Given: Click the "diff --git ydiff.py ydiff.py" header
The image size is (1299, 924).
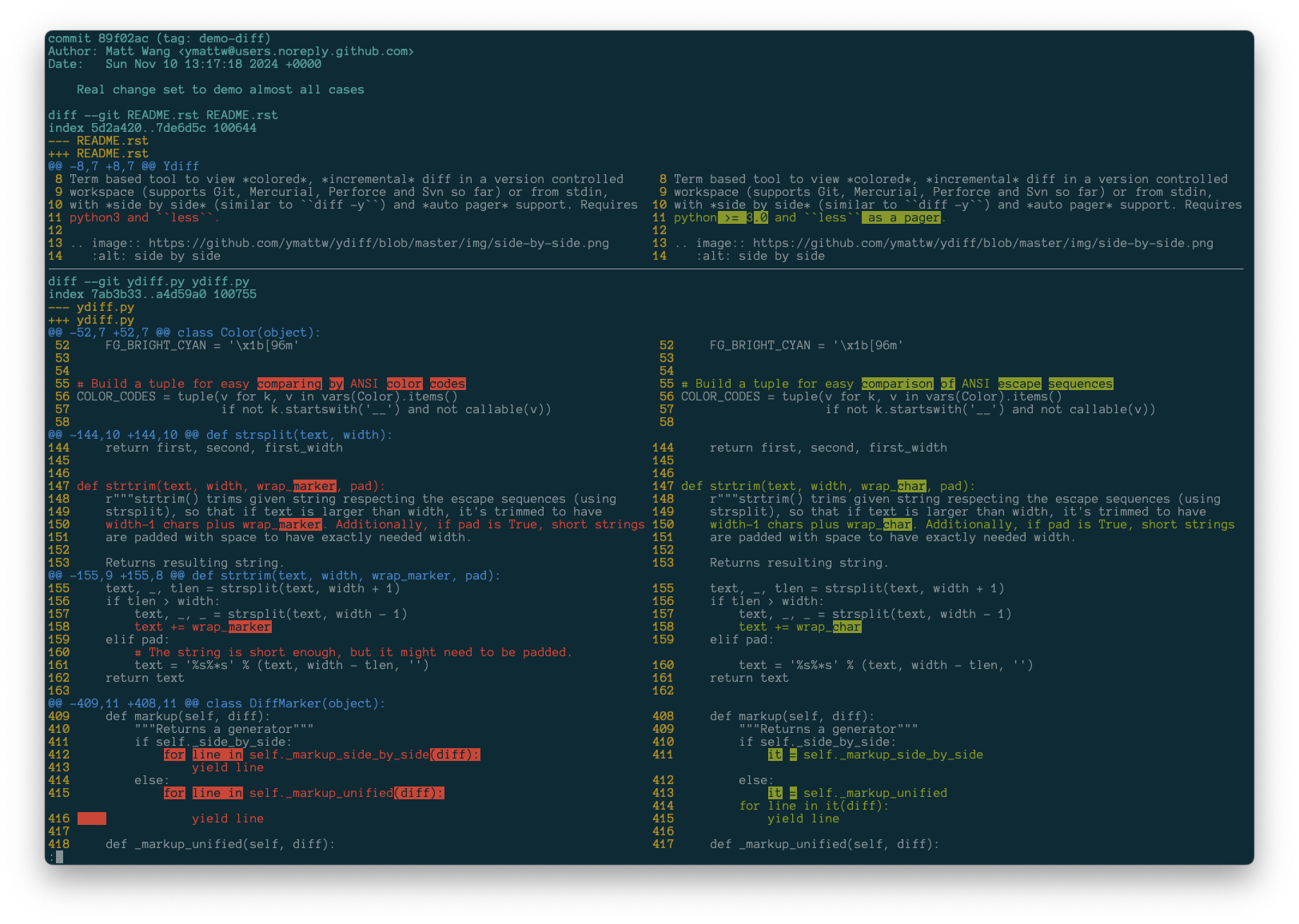Looking at the screenshot, I should pyautogui.click(x=149, y=281).
